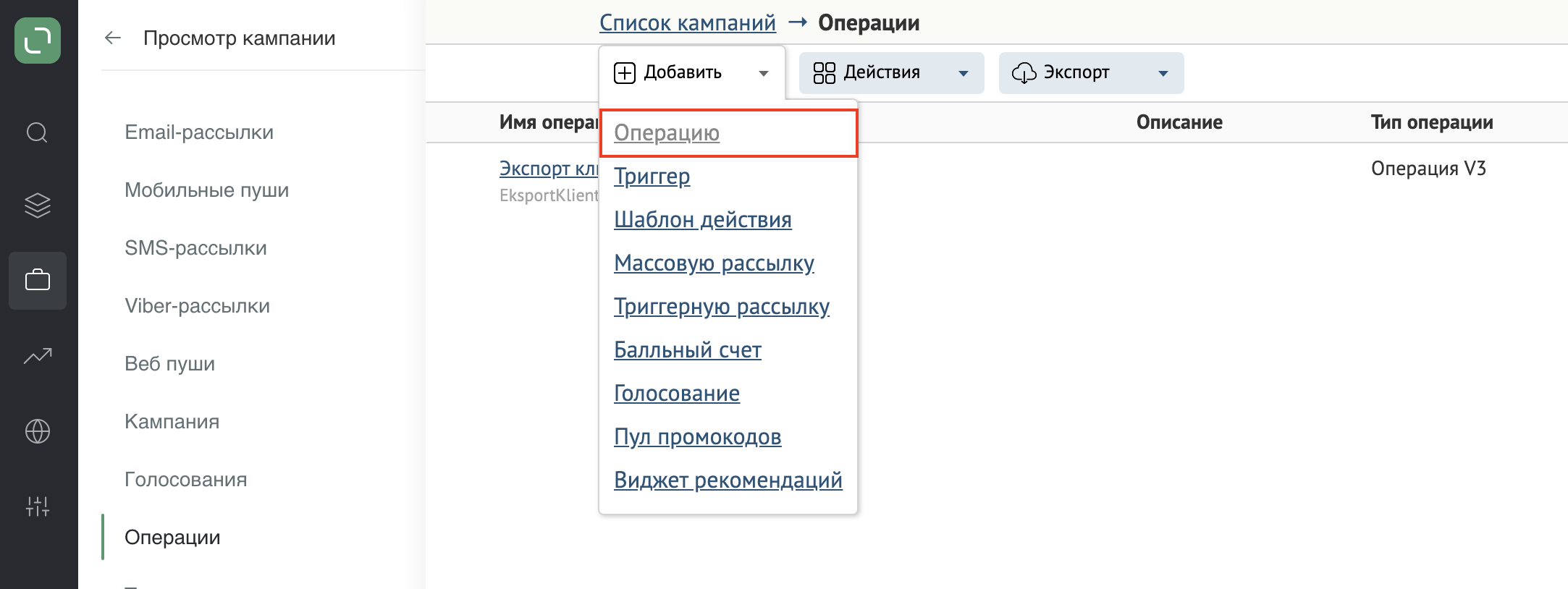Viewport: 1568px width, 589px height.
Task: Select Шаблон действия menu entry
Action: pos(702,220)
